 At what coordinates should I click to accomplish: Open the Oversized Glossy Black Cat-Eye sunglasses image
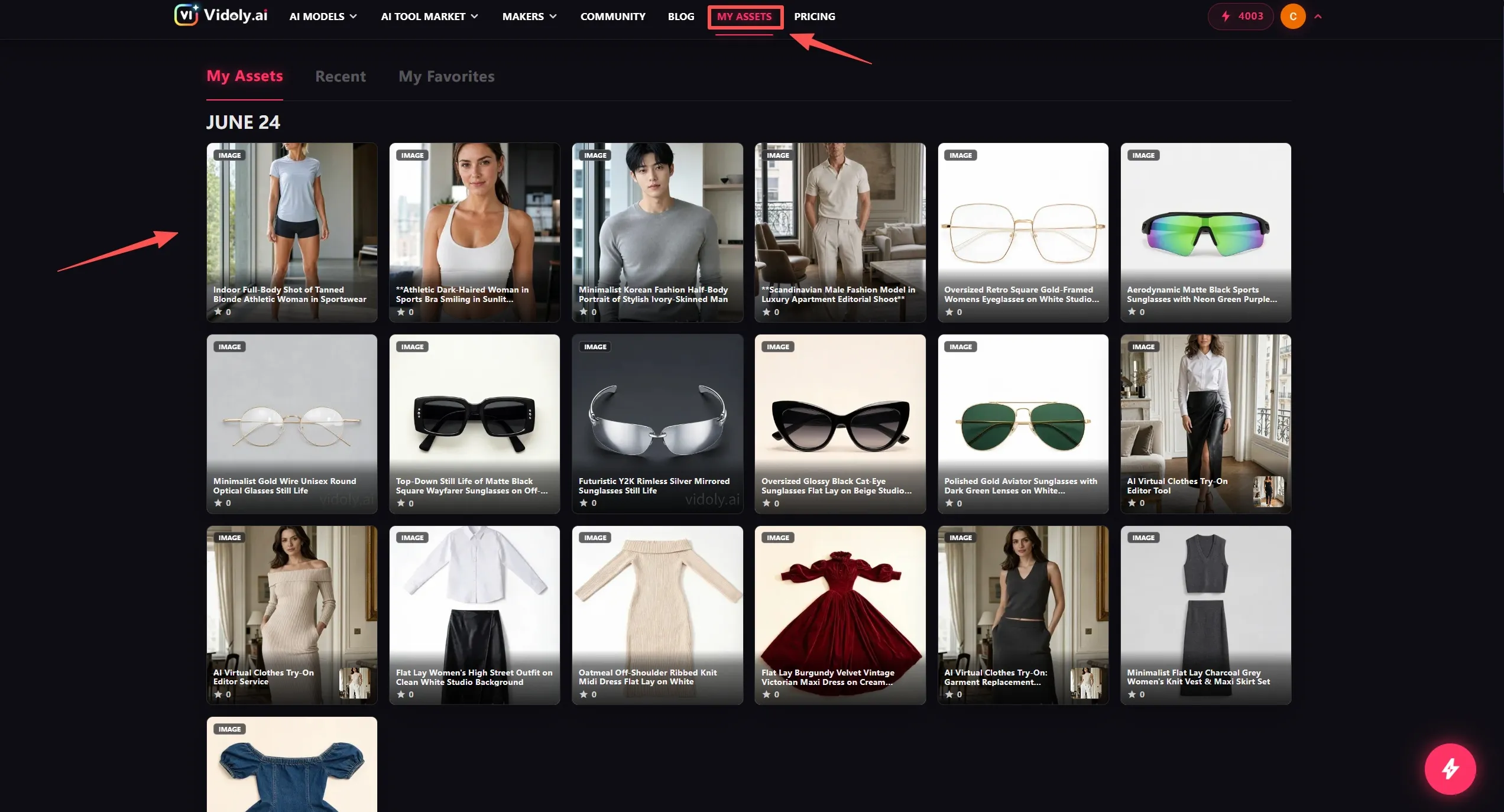coord(840,424)
